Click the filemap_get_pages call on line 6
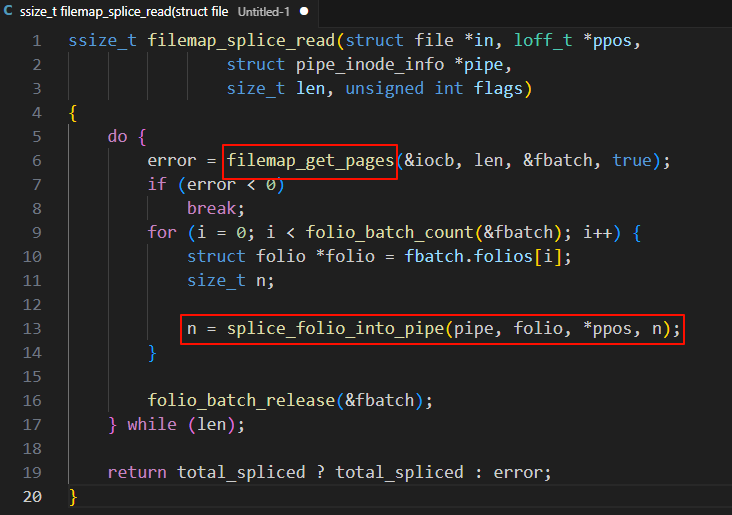Viewport: 732px width, 515px height. point(310,161)
